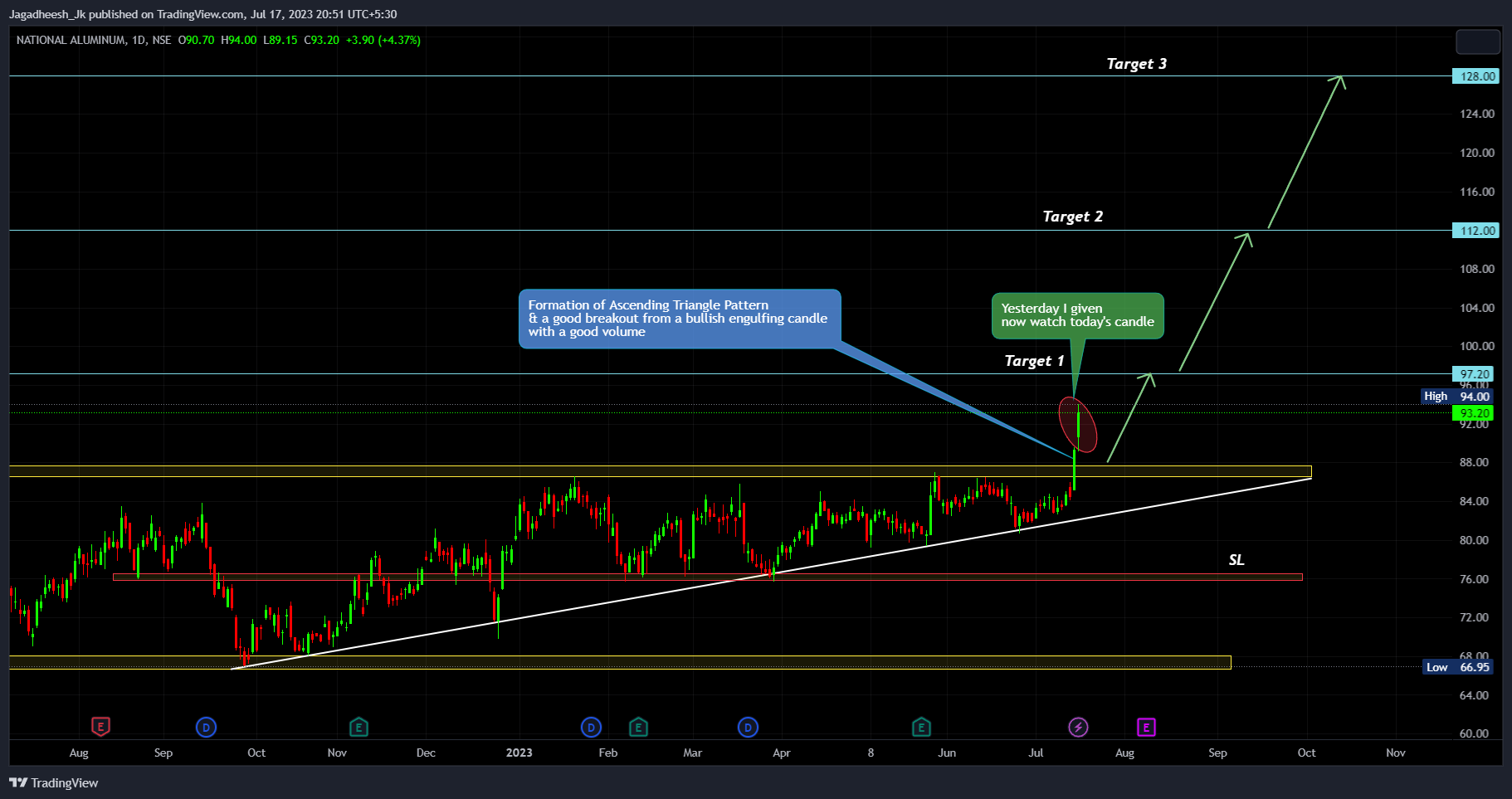1512x799 pixels.
Task: Click the blue D dividend marker in mid-September
Action: (x=206, y=728)
